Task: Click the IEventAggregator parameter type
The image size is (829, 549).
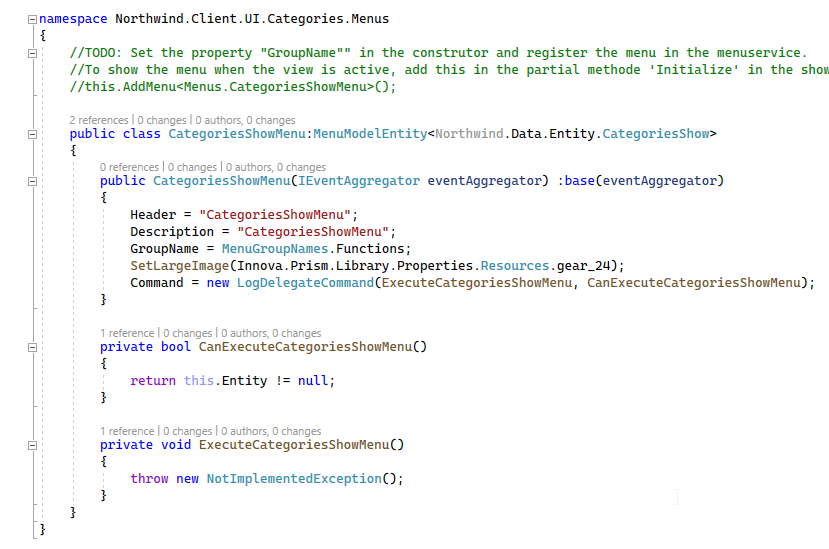Action: (359, 181)
